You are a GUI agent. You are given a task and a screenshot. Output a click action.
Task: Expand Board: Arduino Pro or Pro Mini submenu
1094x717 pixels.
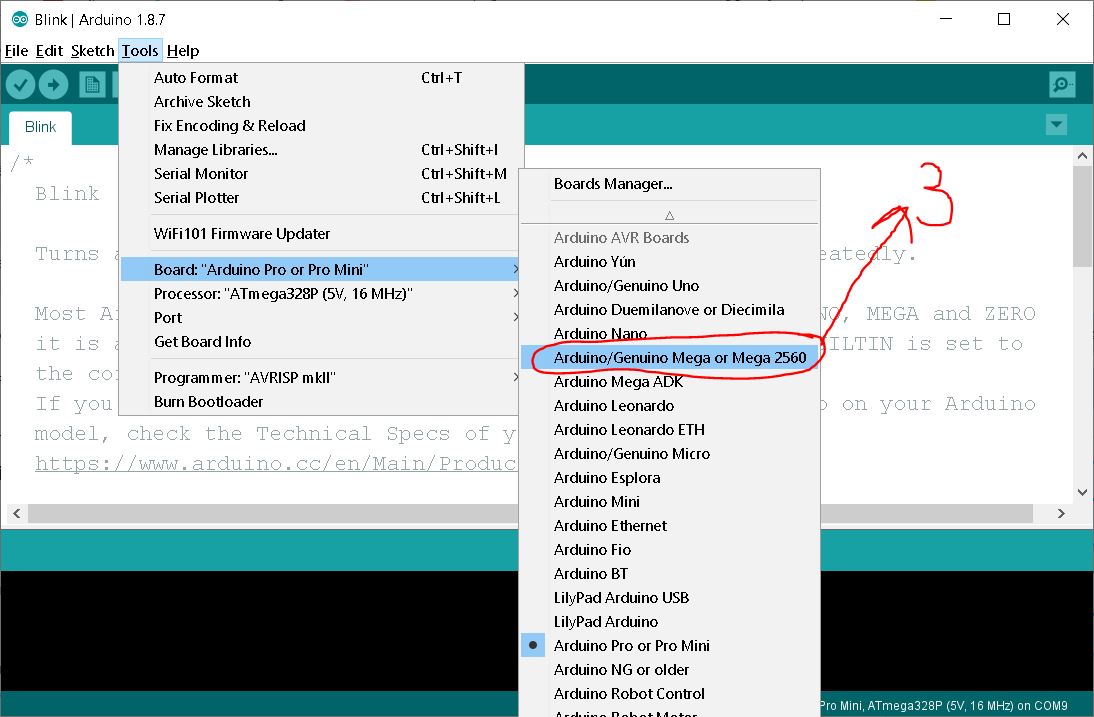coord(321,269)
